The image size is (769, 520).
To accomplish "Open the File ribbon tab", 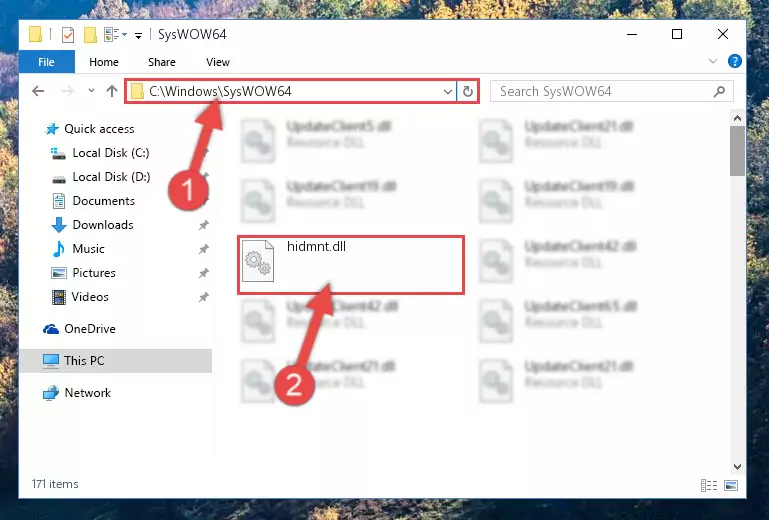I will click(47, 62).
